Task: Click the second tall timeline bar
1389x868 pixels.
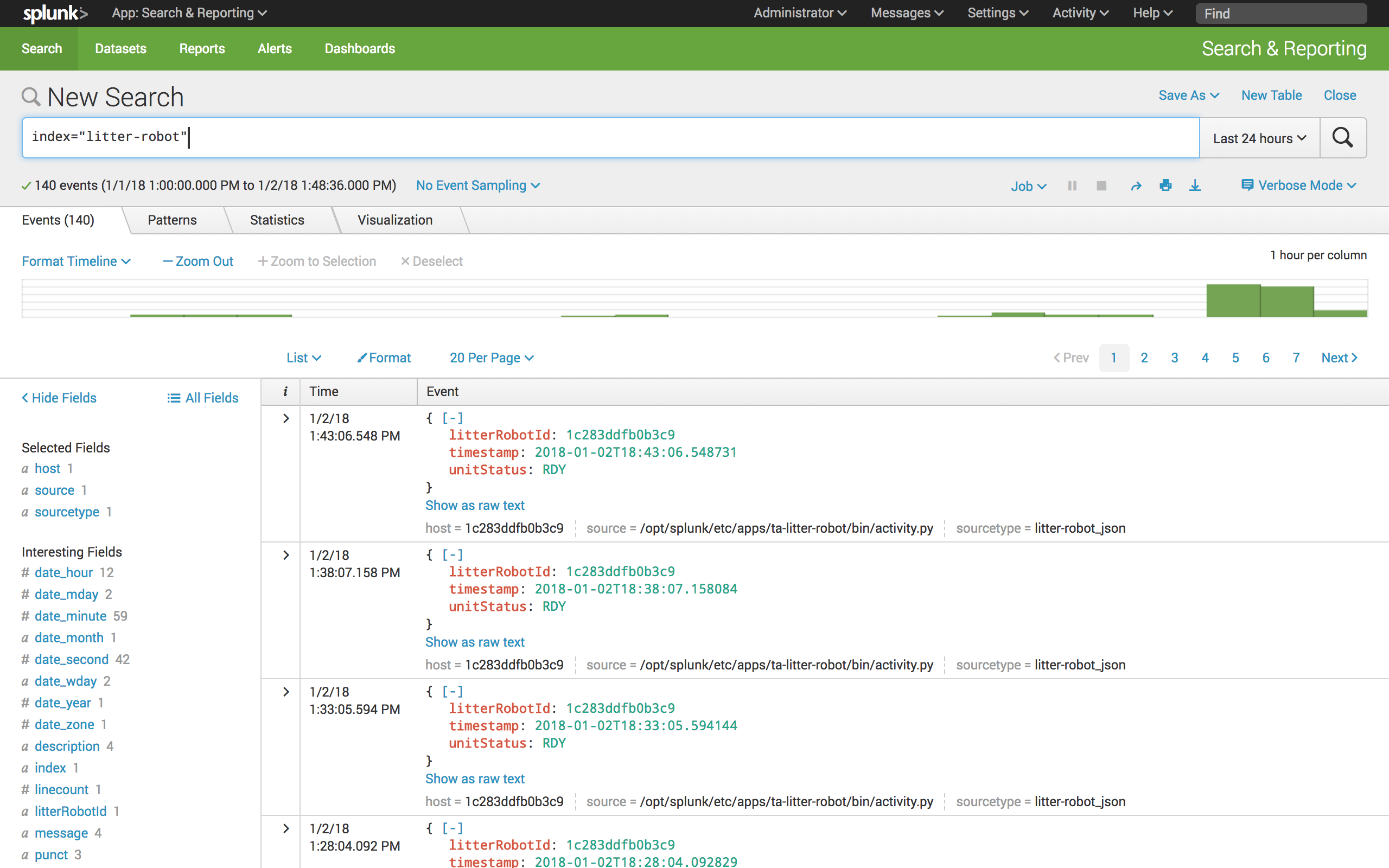Action: (x=1286, y=302)
